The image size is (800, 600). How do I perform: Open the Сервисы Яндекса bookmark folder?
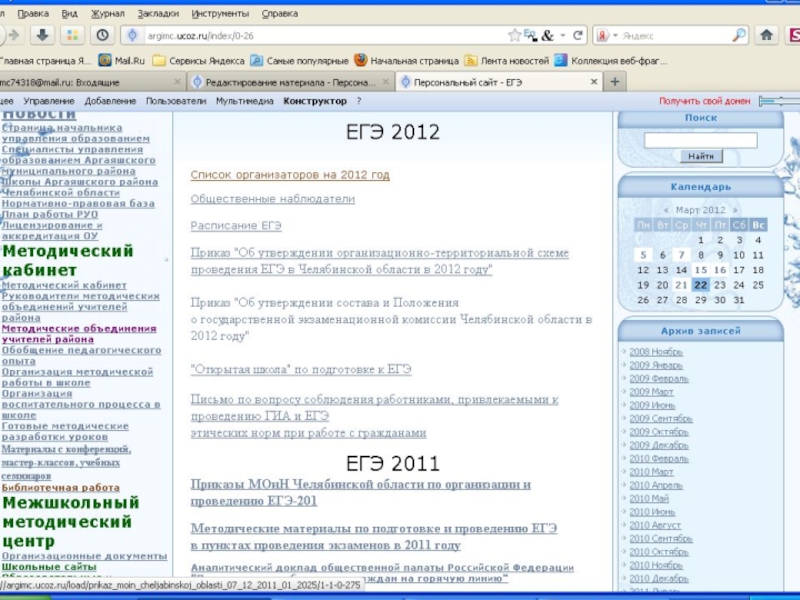click(198, 61)
